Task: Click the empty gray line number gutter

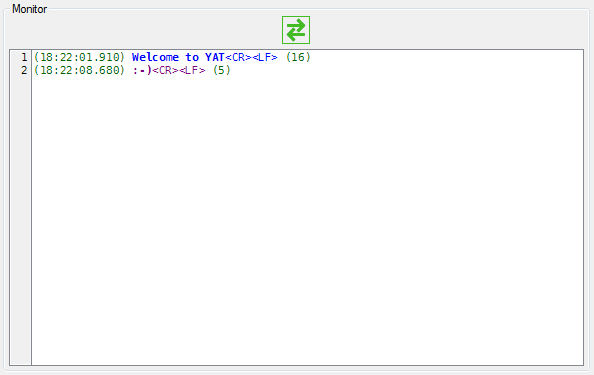Action: (20, 220)
